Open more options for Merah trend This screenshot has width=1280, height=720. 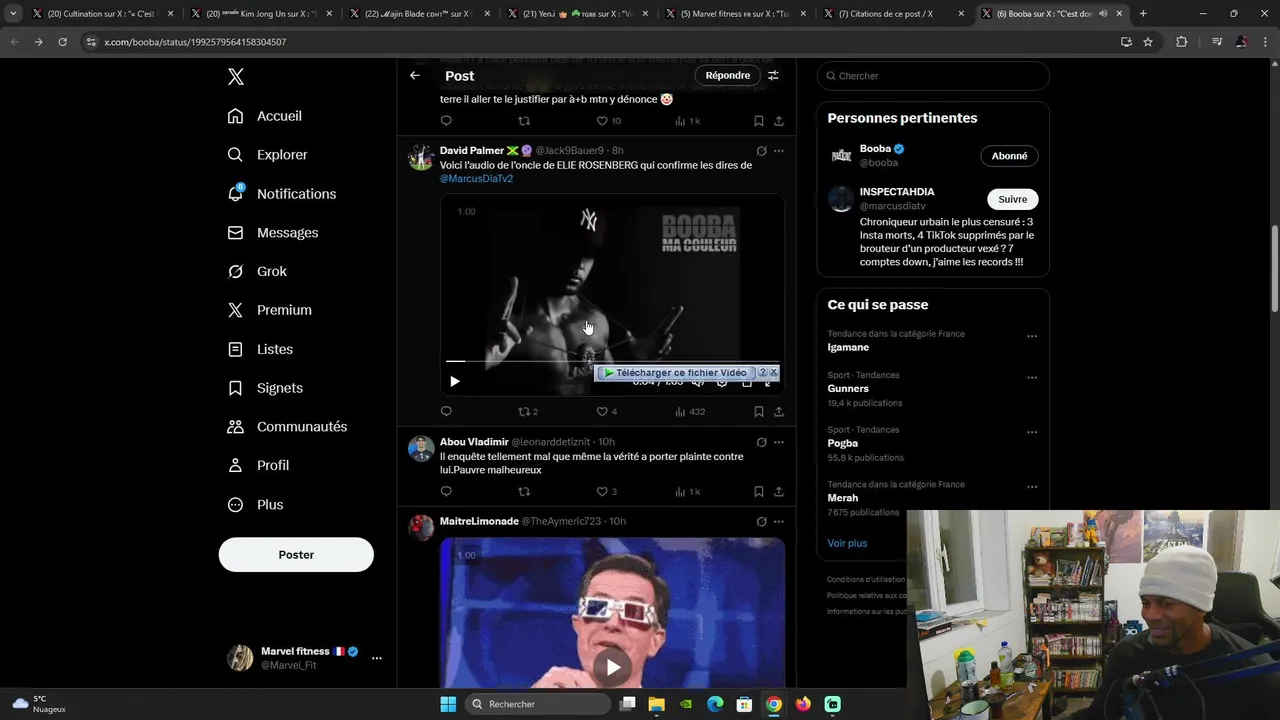(x=1032, y=487)
